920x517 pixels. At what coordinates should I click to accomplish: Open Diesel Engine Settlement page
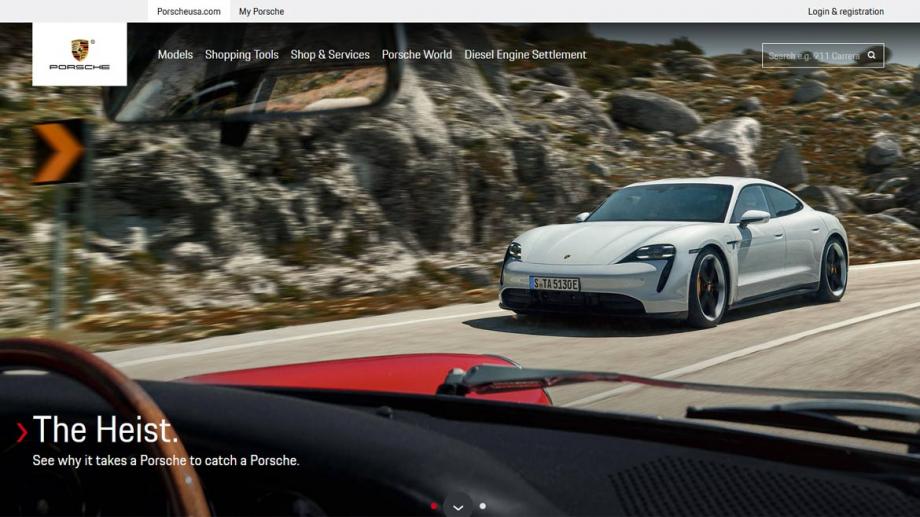point(525,55)
